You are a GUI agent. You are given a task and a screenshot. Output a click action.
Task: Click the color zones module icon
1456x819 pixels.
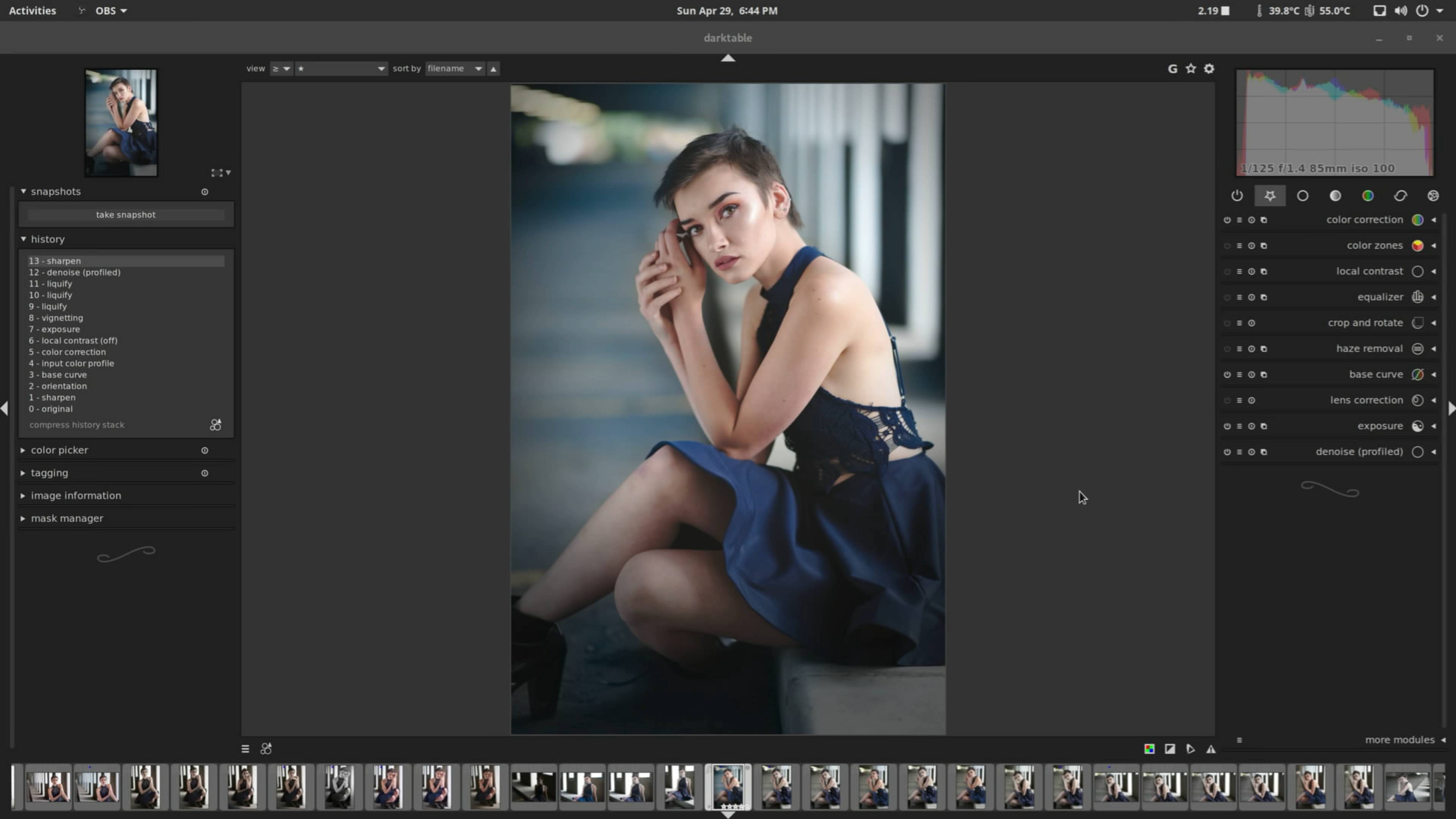tap(1417, 246)
